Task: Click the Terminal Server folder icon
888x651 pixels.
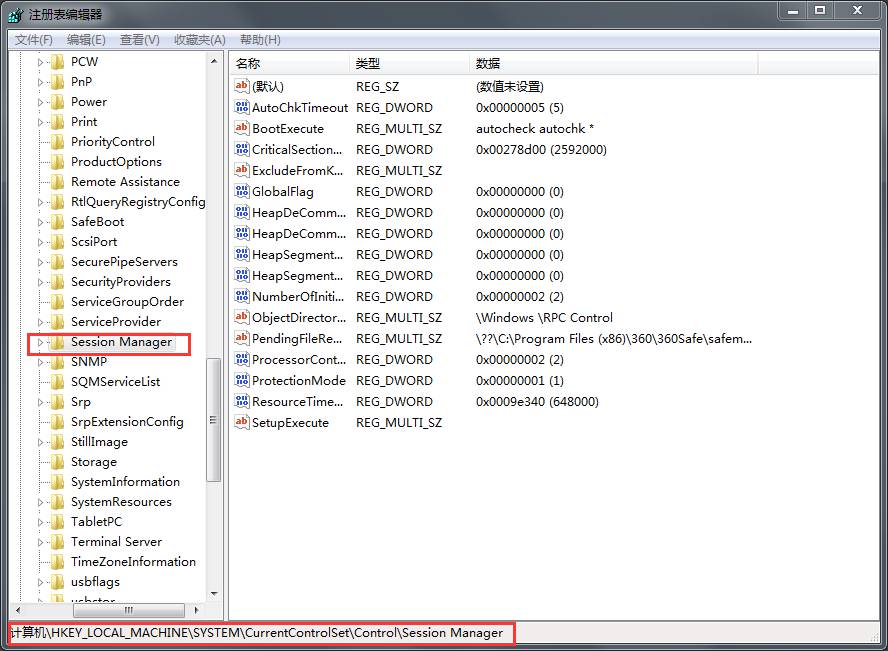Action: click(57, 542)
